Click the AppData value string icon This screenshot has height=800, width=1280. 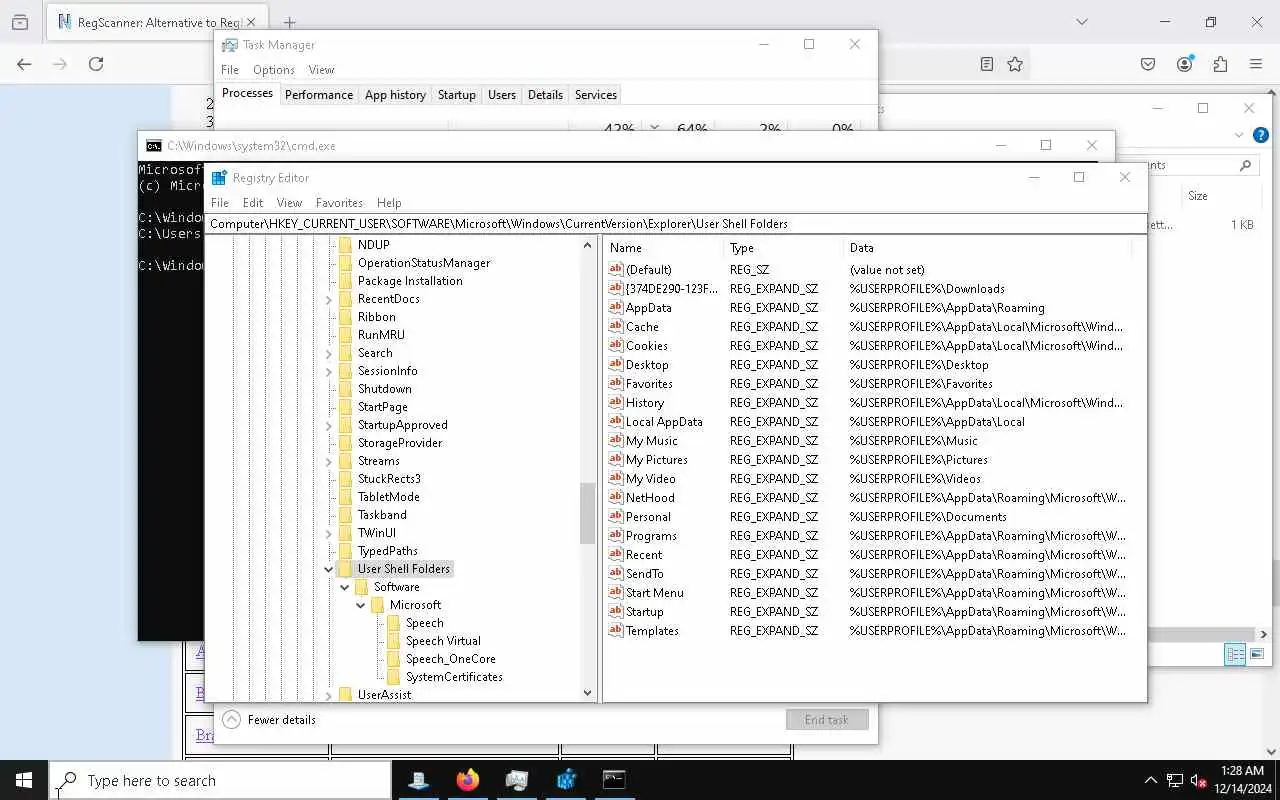616,307
